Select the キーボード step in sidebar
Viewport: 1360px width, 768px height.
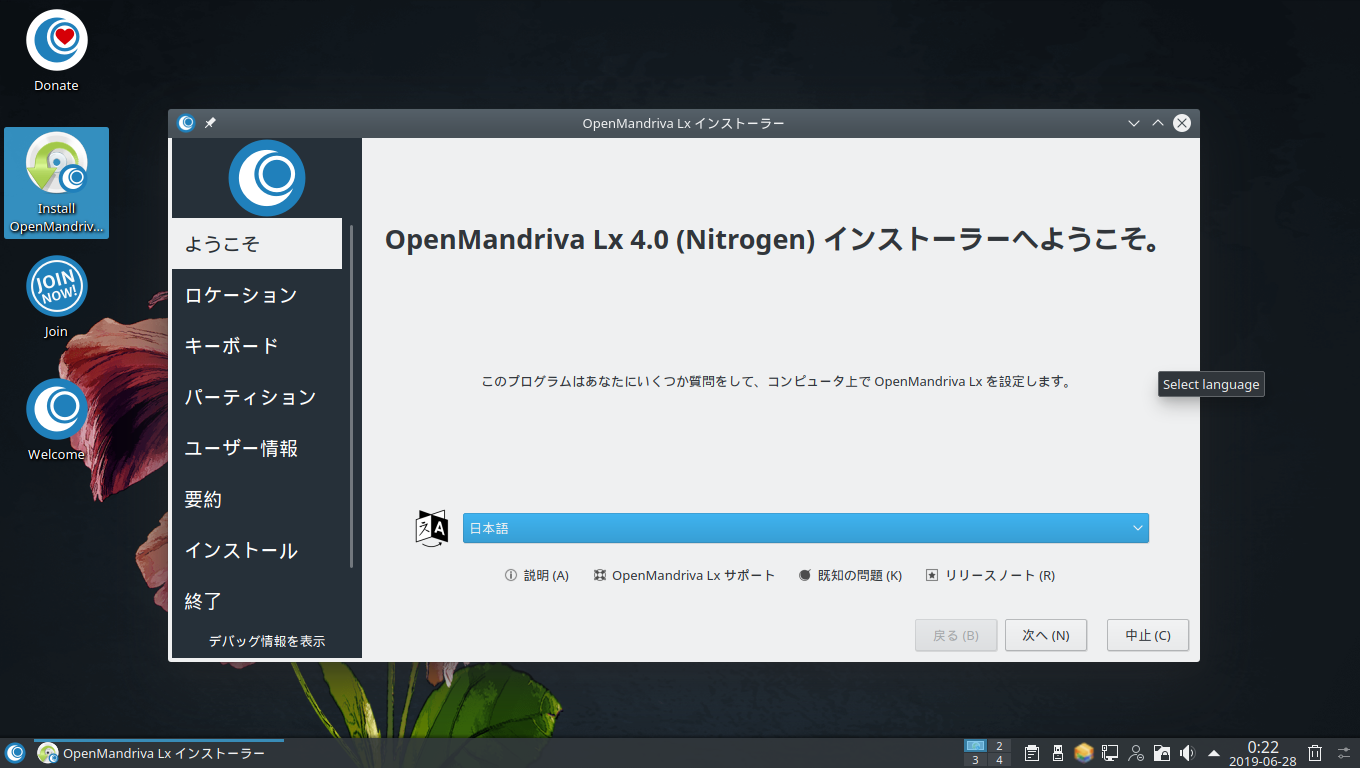pyautogui.click(x=257, y=346)
